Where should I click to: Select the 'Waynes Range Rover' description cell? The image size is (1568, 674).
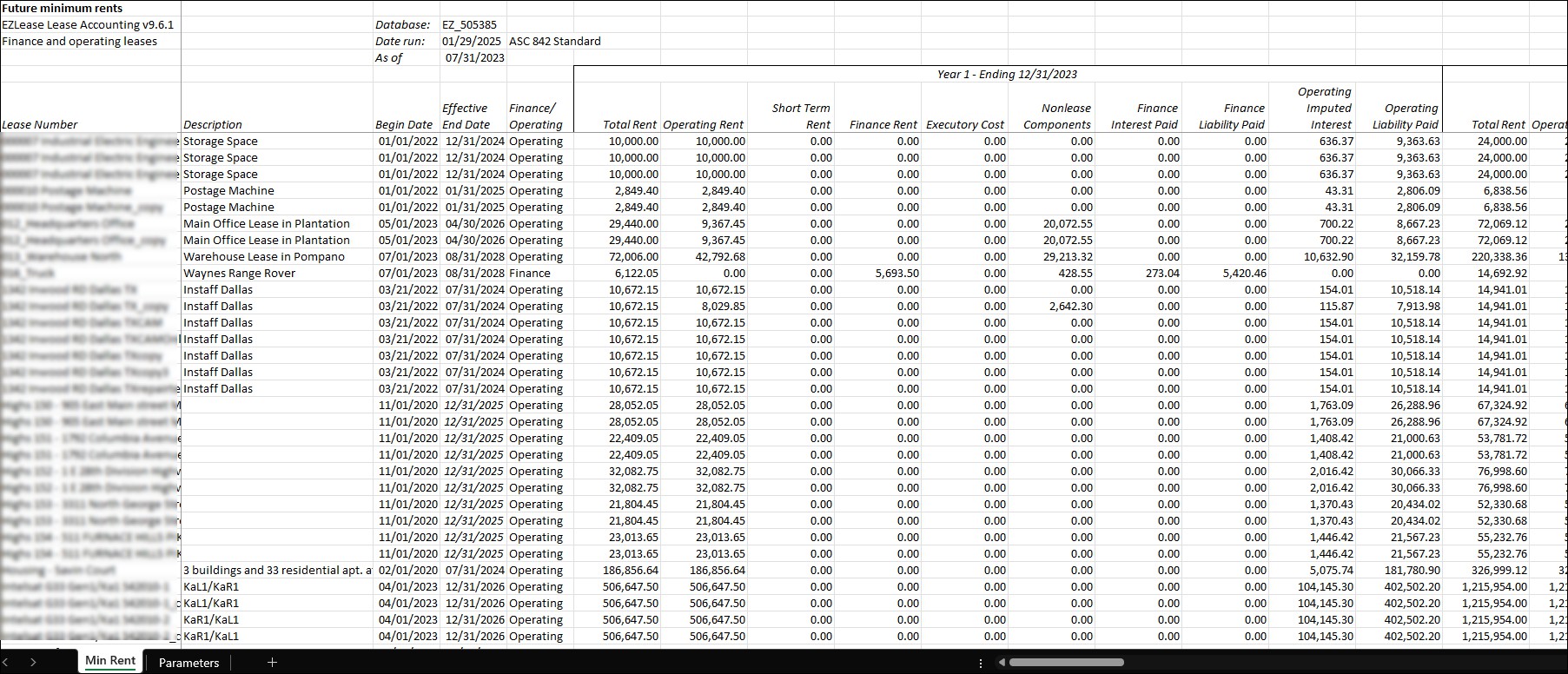click(240, 273)
